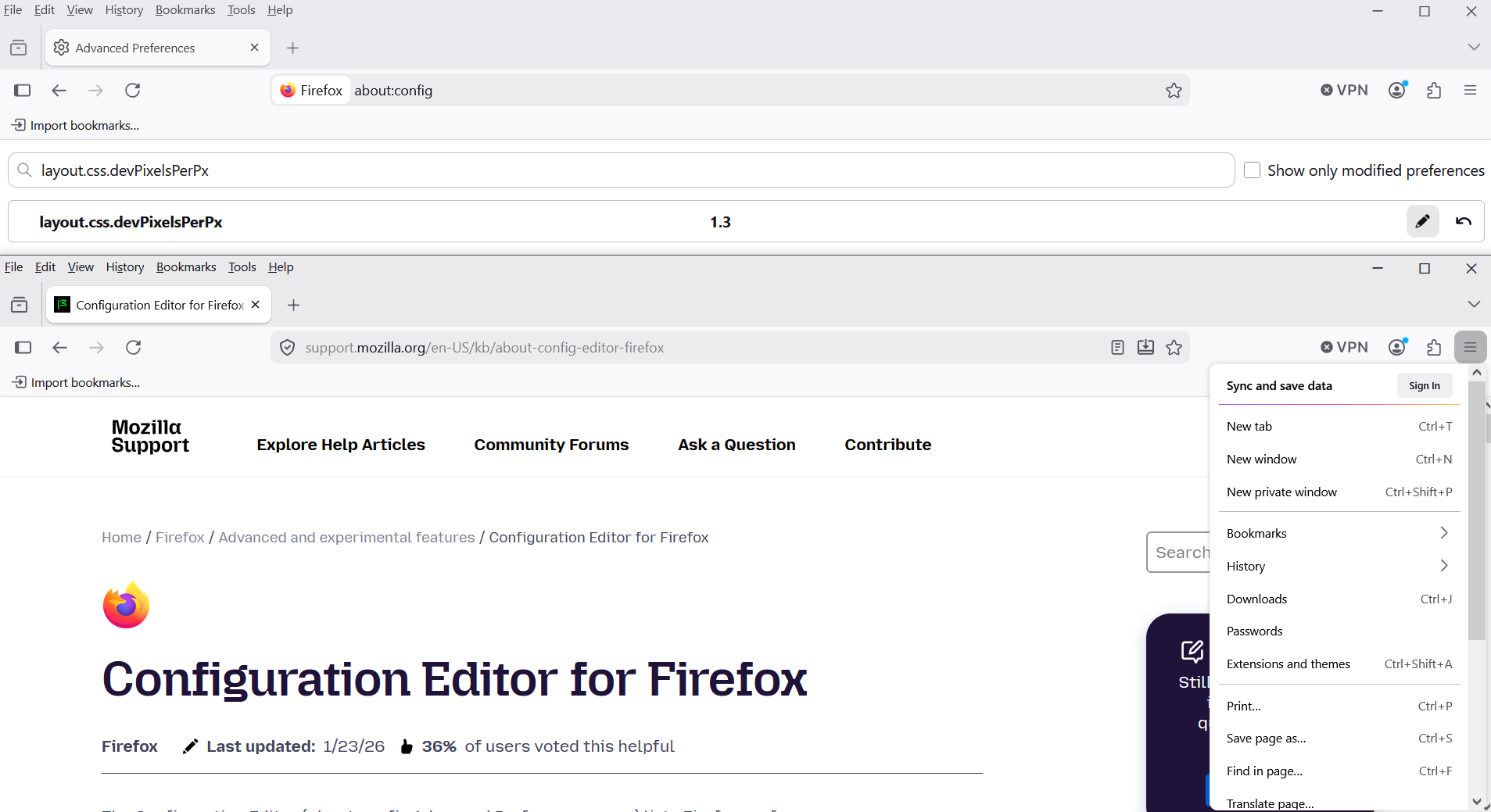1491x812 pixels.
Task: Open new tab next to Advanced Preferences
Action: click(293, 48)
